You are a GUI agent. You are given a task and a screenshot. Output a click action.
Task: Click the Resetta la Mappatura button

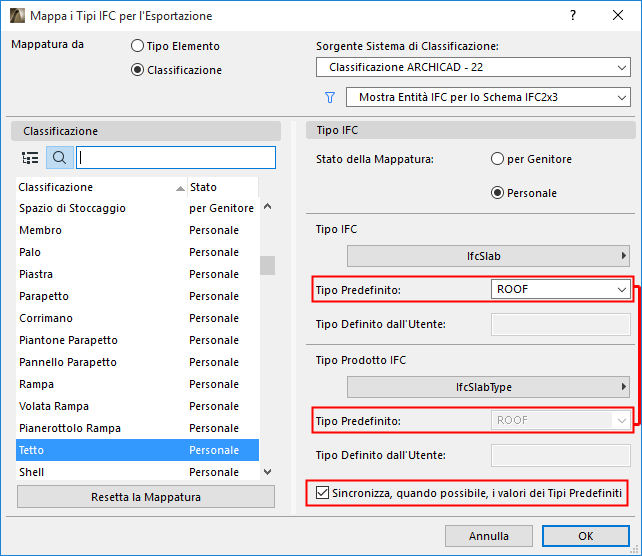[x=146, y=497]
